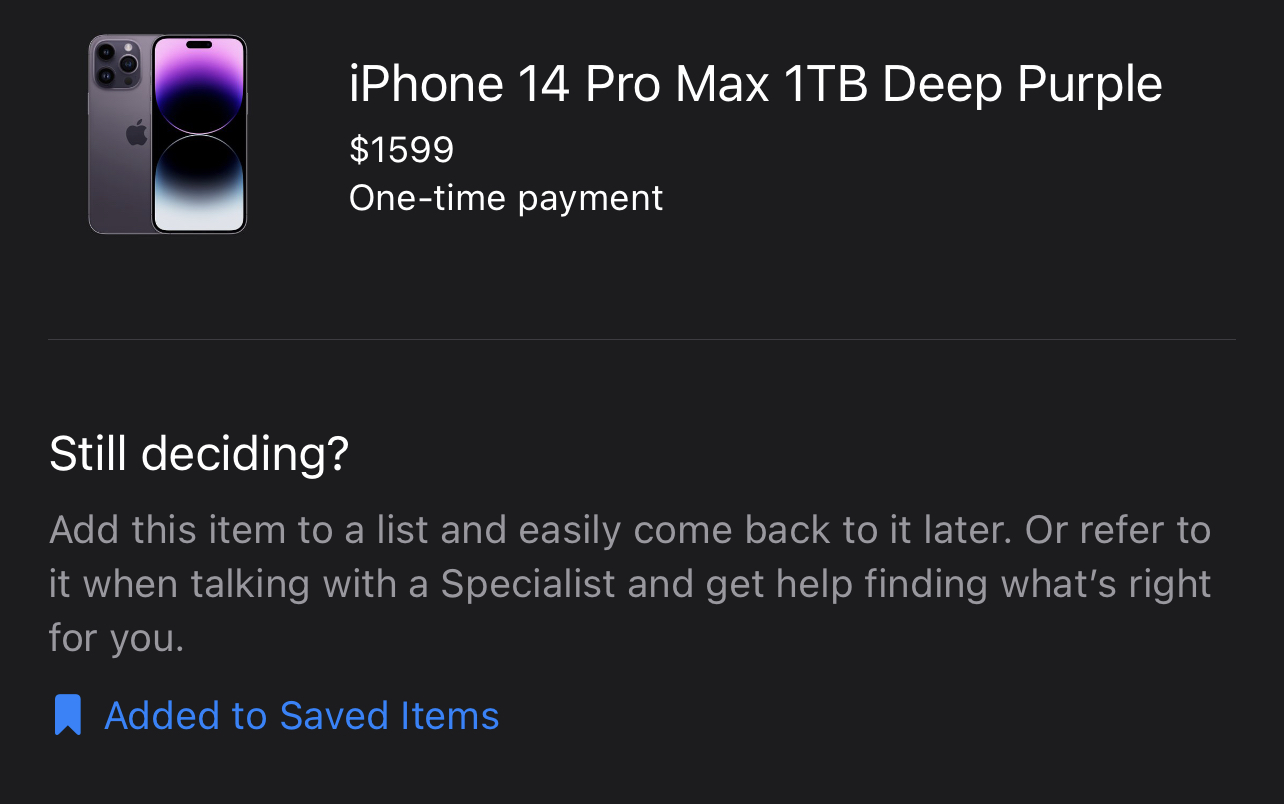Viewport: 1284px width, 804px height.
Task: Tap the "One-time payment" label
Action: click(505, 198)
